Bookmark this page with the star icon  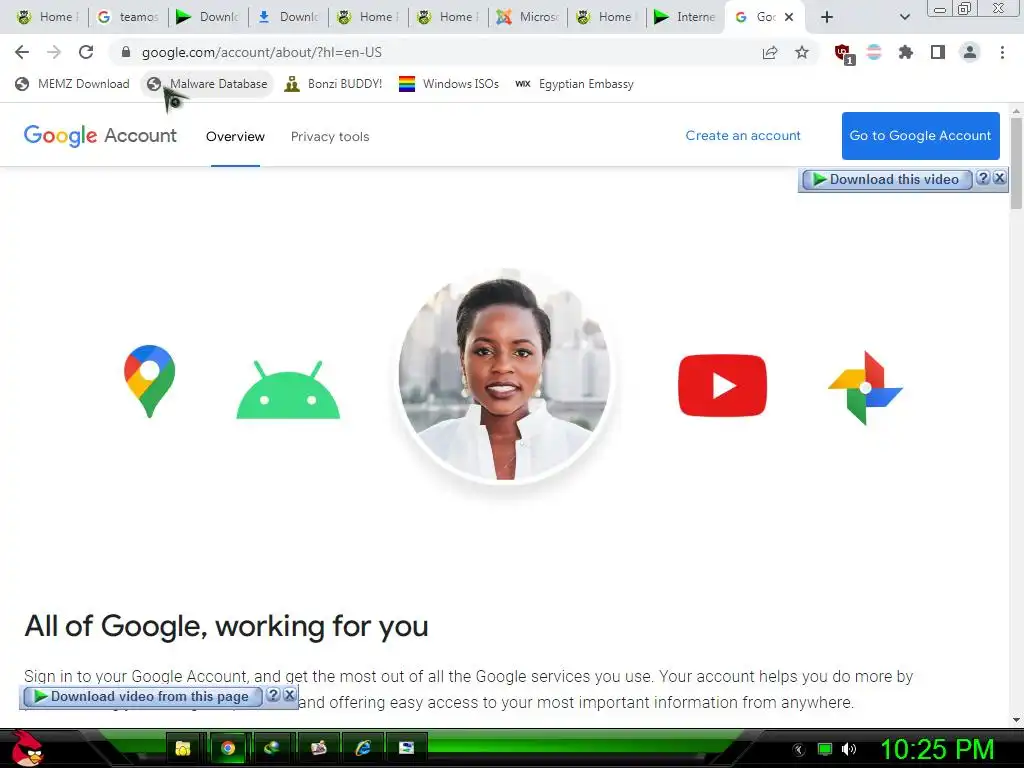(802, 53)
